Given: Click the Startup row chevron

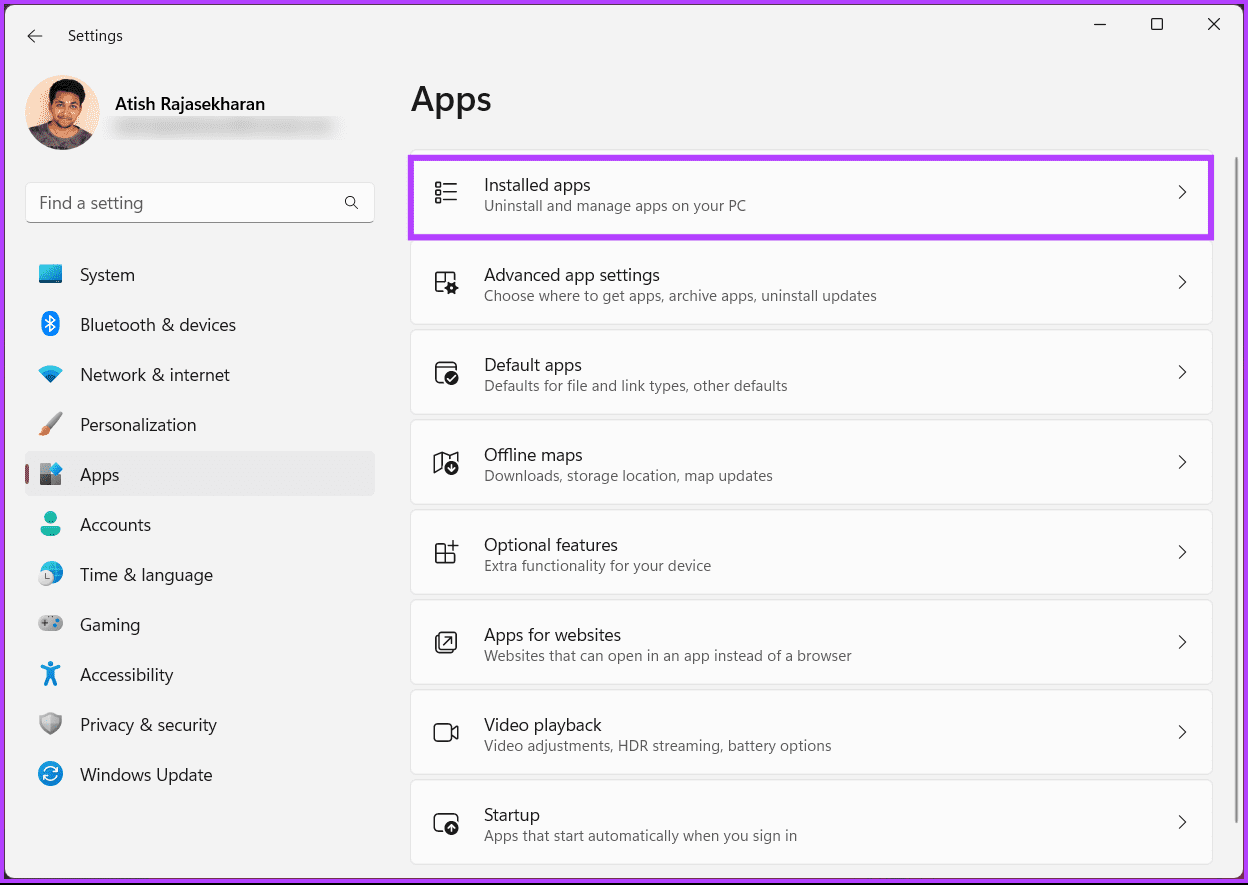Looking at the screenshot, I should (1182, 822).
